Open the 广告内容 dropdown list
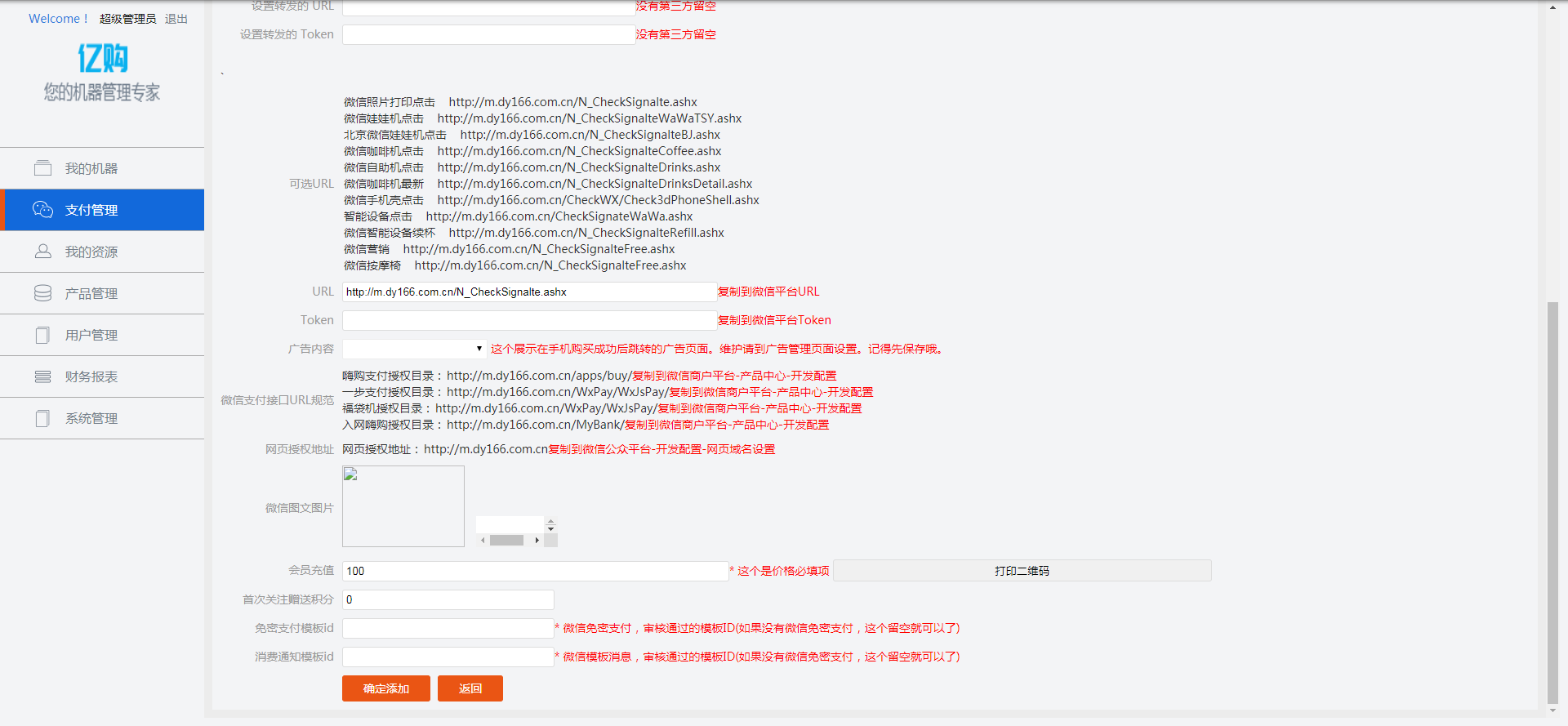The height and width of the screenshot is (726, 1568). pos(414,349)
